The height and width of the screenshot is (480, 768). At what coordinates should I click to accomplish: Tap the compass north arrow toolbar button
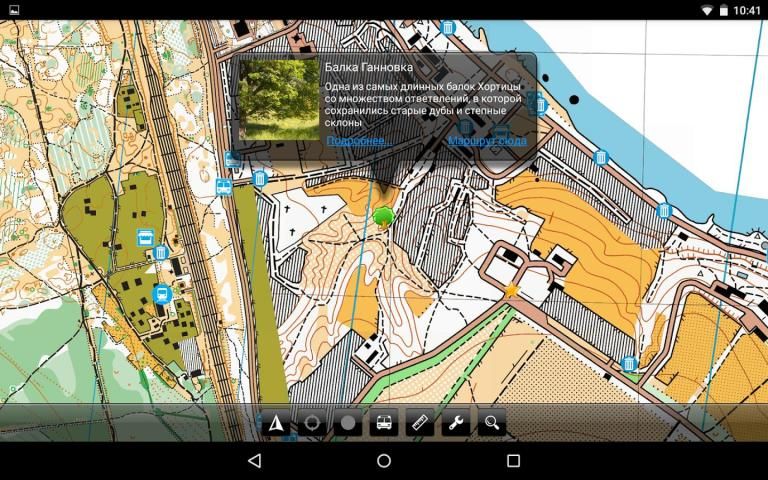pyautogui.click(x=276, y=423)
